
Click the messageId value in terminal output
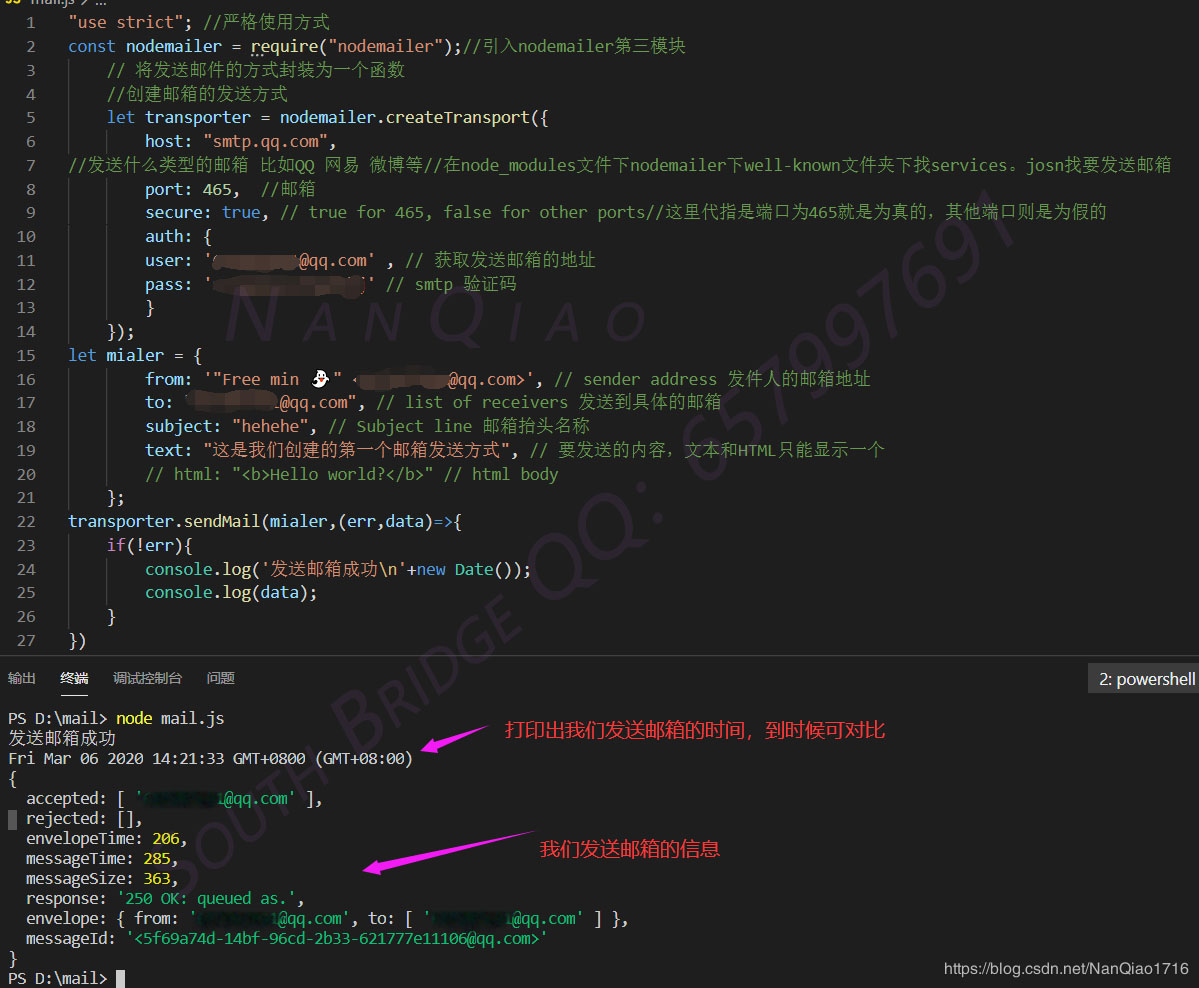[x=337, y=938]
